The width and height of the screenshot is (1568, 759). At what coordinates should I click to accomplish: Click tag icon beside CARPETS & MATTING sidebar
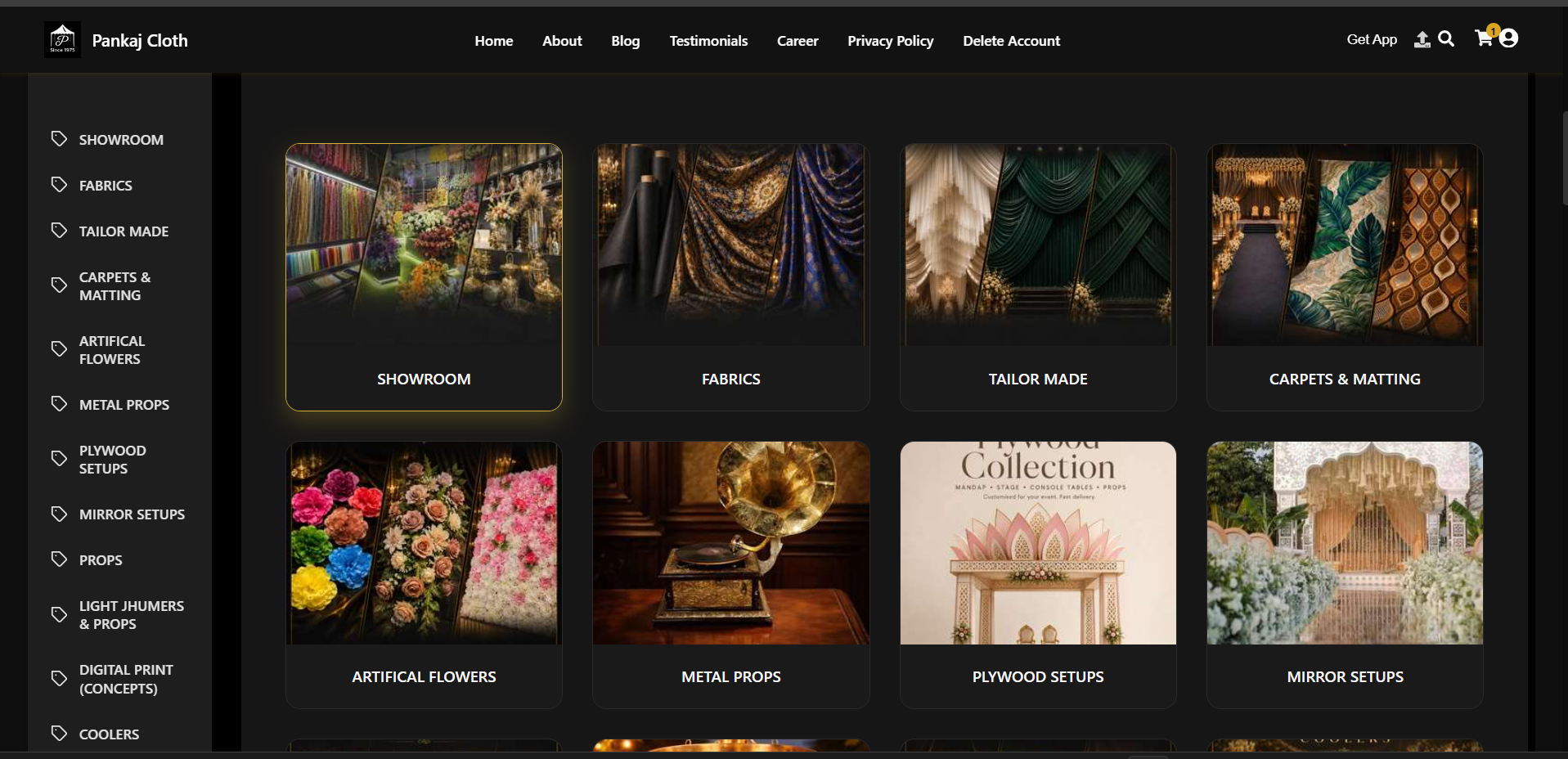click(x=59, y=285)
